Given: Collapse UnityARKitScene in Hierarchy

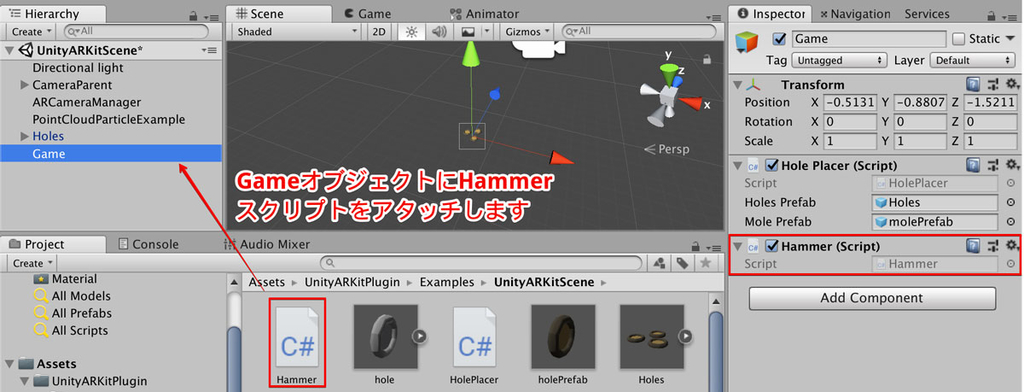Looking at the screenshot, I should coord(9,50).
